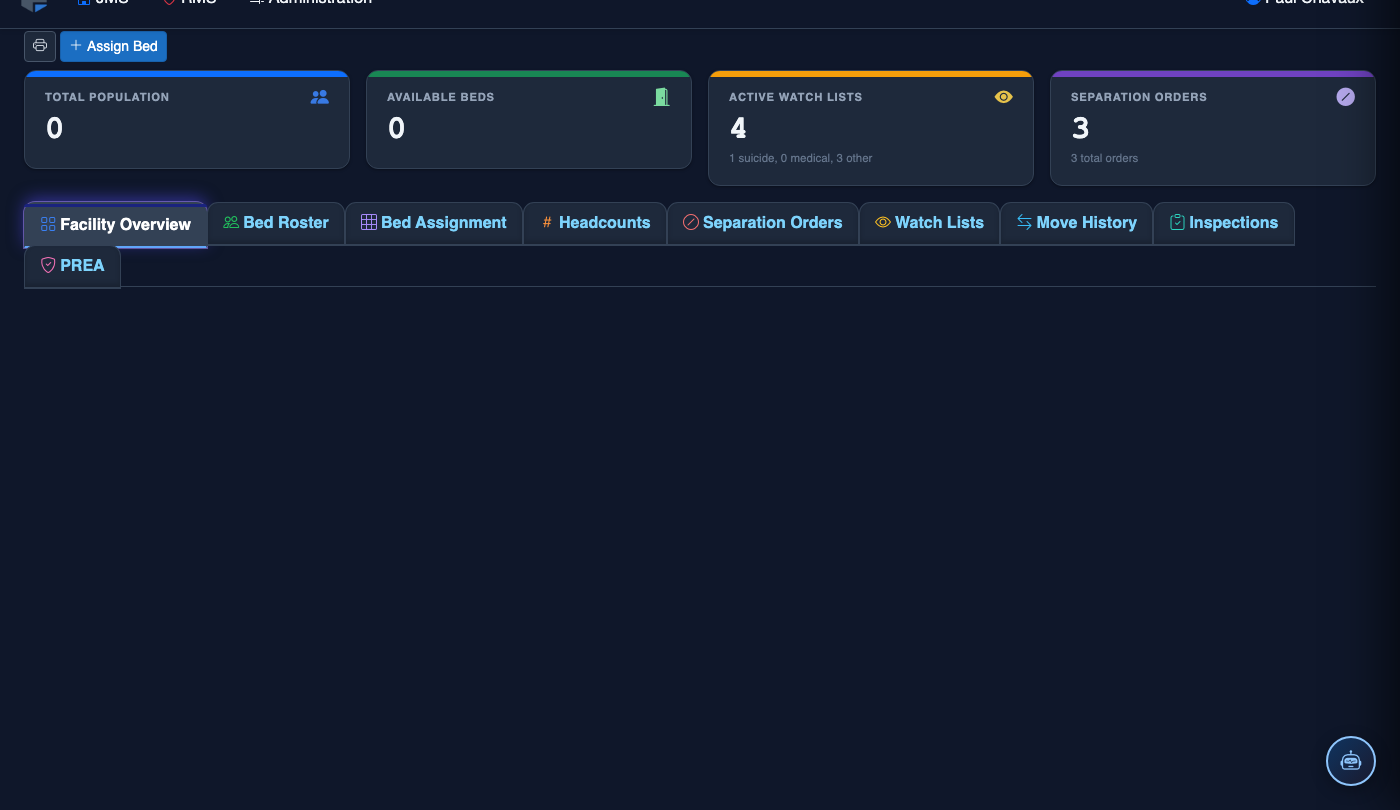
Task: Open the chatbot assistant icon
Action: pos(1351,761)
